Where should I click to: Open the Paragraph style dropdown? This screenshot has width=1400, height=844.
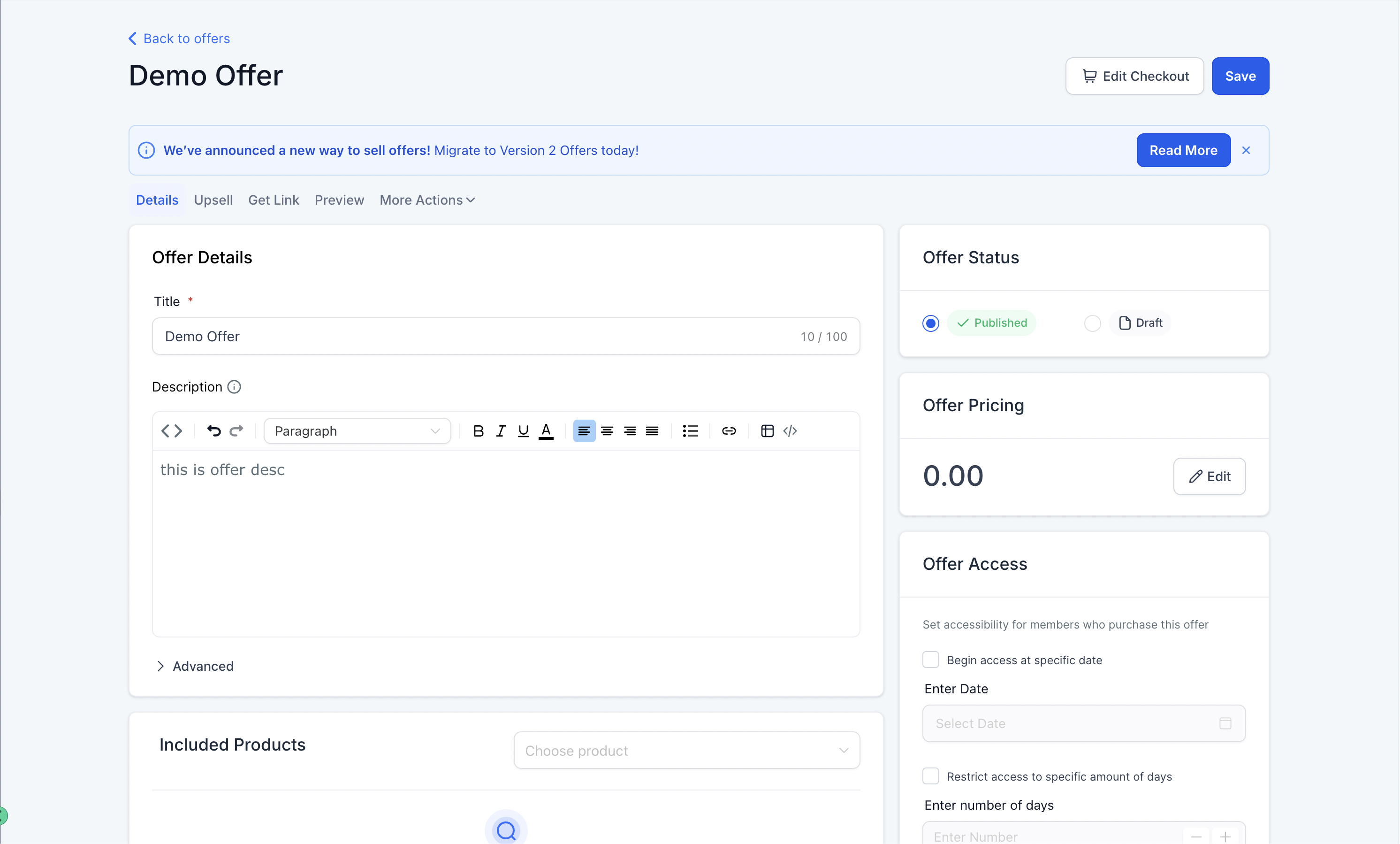coord(357,431)
